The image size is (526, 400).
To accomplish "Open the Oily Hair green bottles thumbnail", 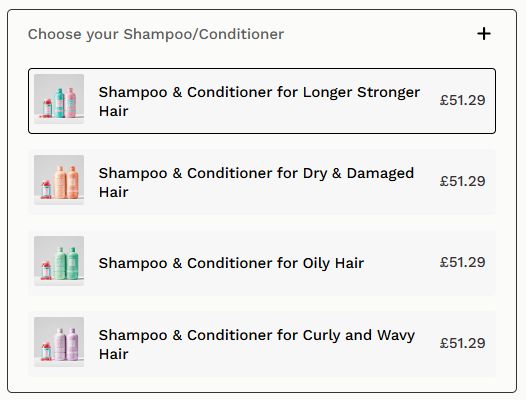I will pos(59,261).
